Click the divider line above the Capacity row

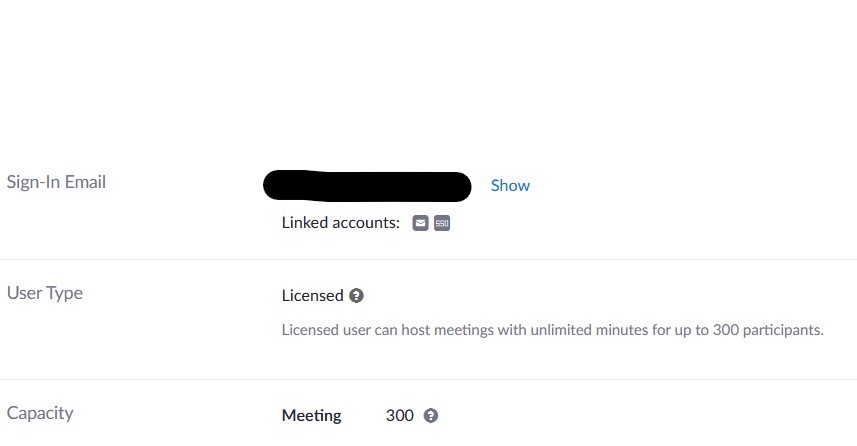tap(428, 379)
